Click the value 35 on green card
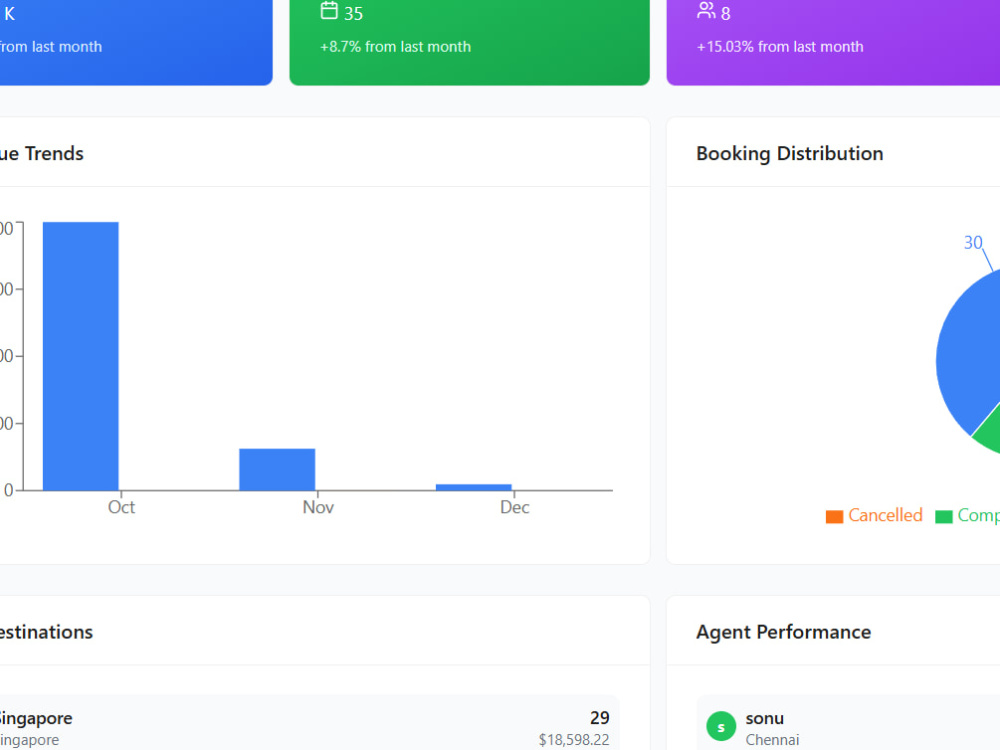This screenshot has height=750, width=1000. [353, 13]
